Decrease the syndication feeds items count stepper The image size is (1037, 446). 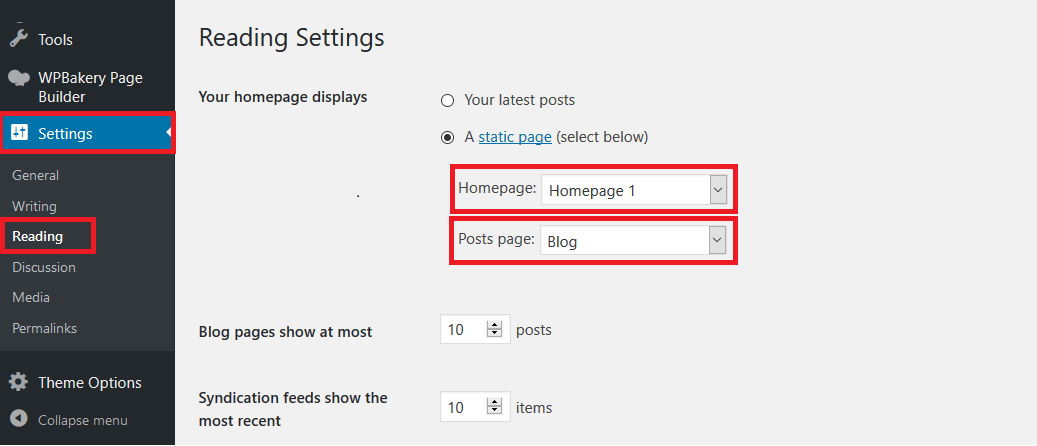[x=495, y=410]
